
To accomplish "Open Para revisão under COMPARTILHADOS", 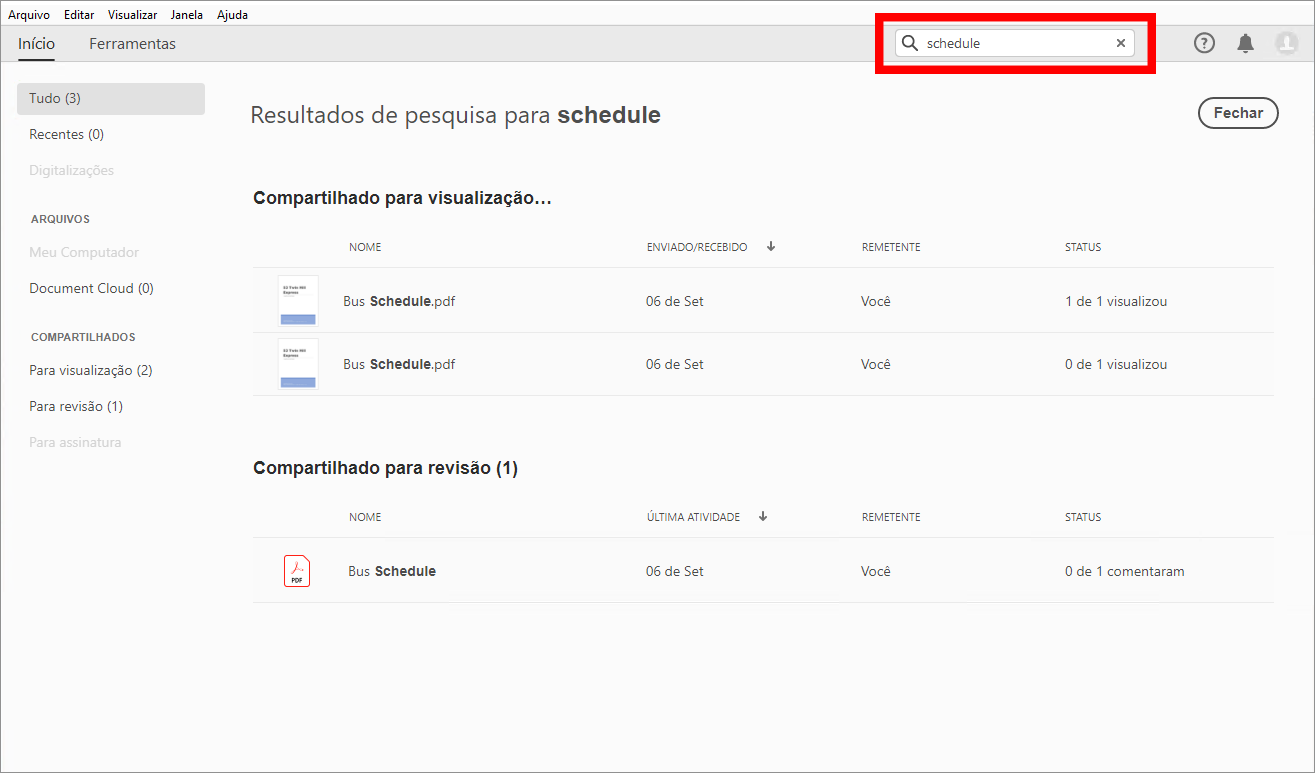I will pos(75,406).
